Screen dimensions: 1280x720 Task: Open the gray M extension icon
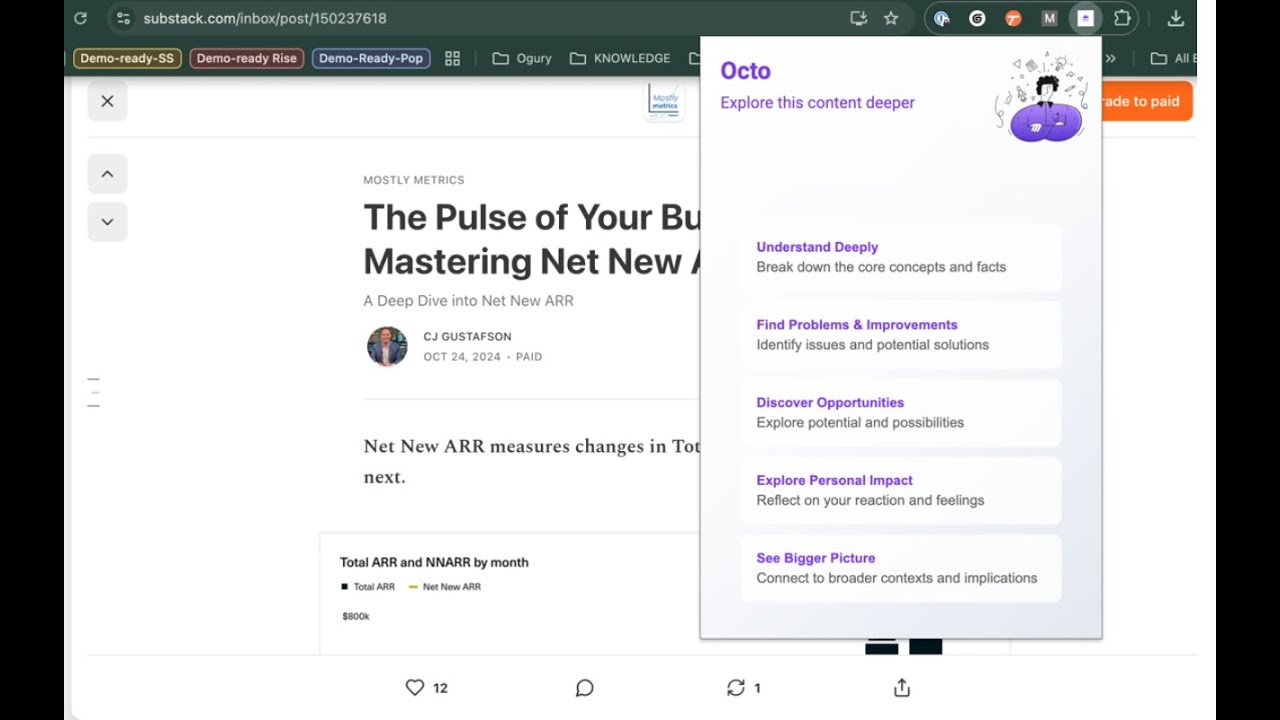click(x=1049, y=18)
